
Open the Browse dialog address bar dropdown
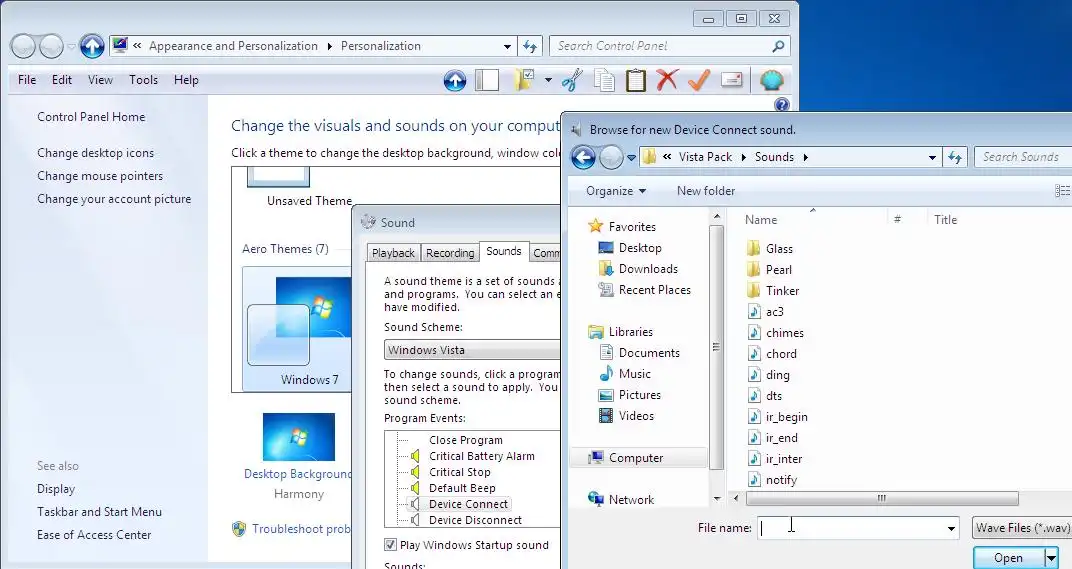point(932,157)
